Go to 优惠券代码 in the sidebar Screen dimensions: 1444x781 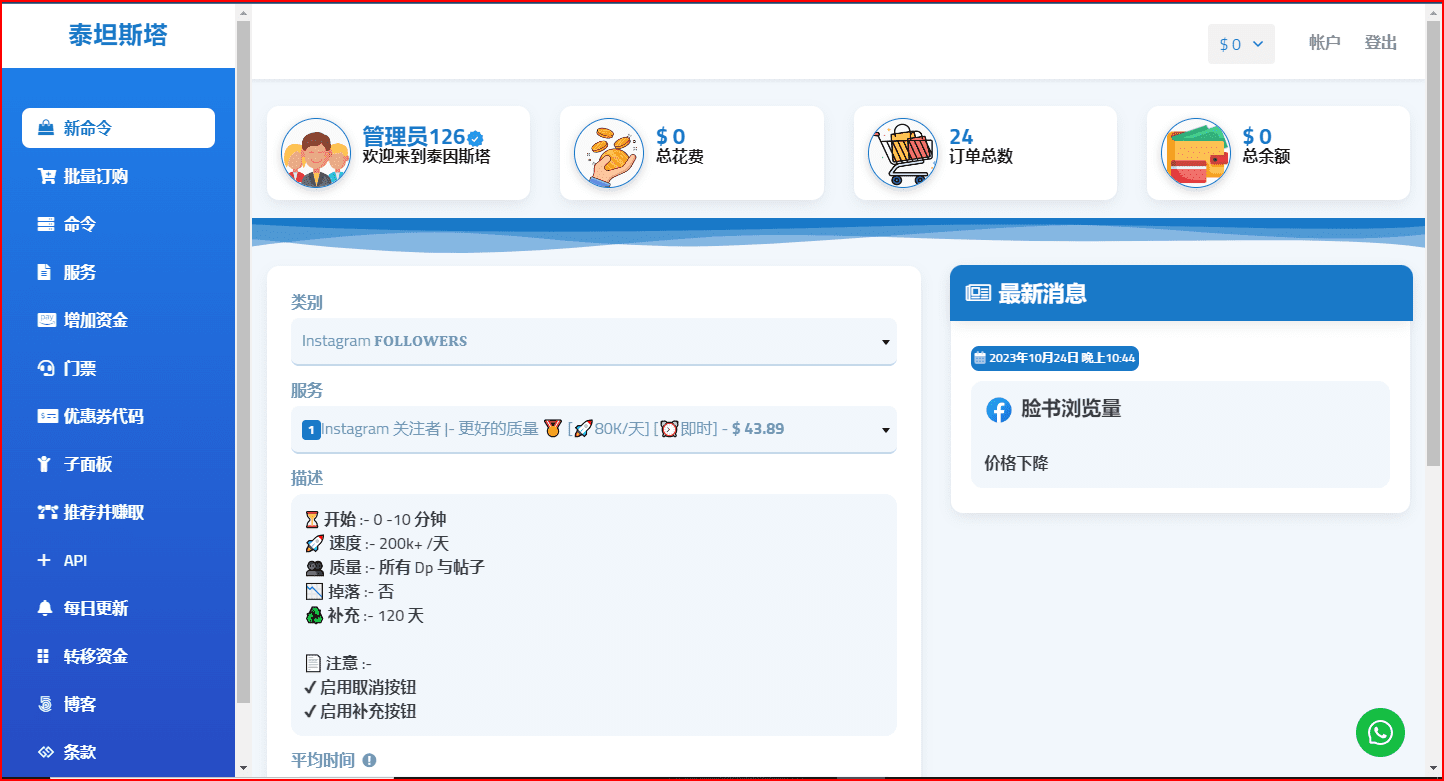(104, 416)
